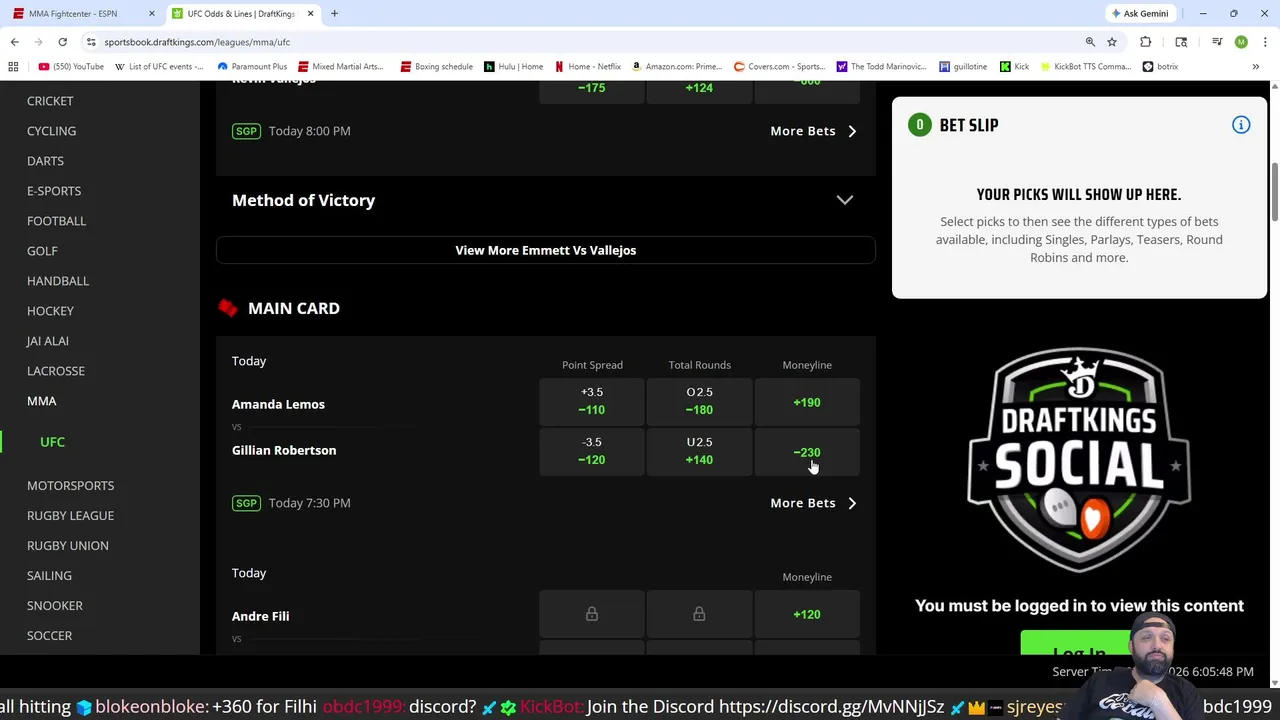This screenshot has width=1280, height=720.
Task: Select UFC under MMA in sidebar
Action: click(x=52, y=442)
